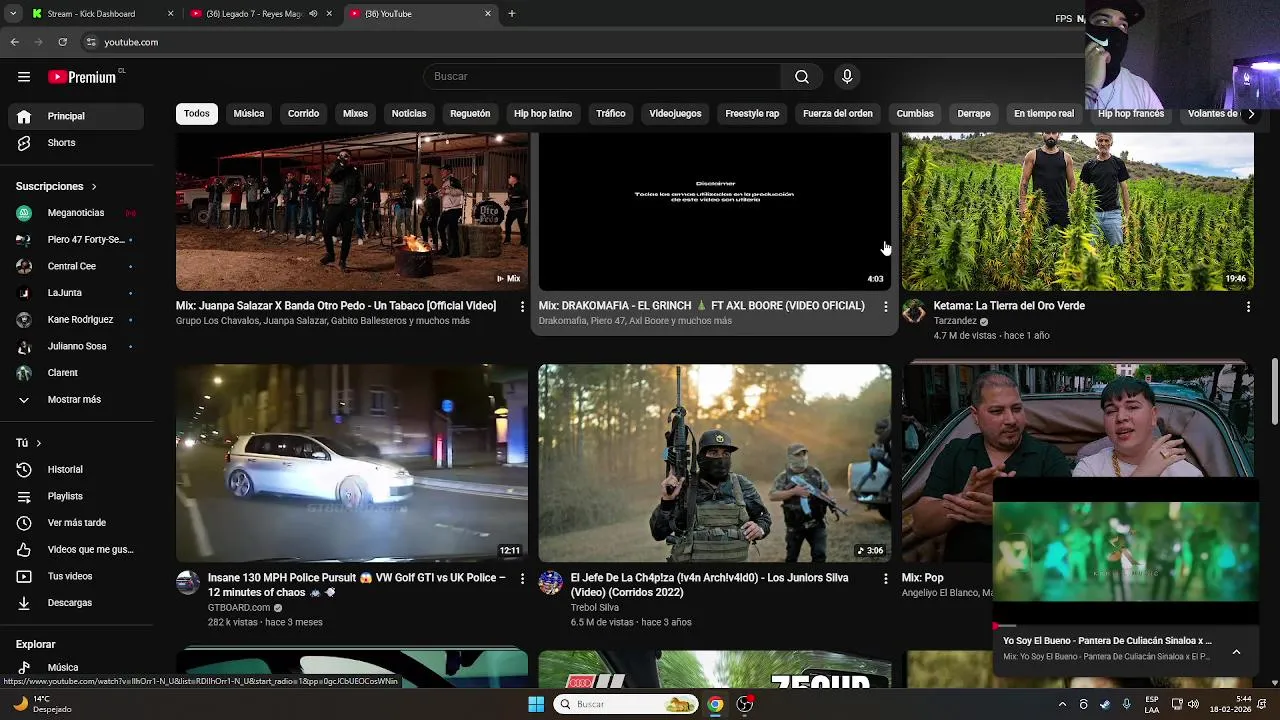Open Central Cee subscription

[76, 267]
